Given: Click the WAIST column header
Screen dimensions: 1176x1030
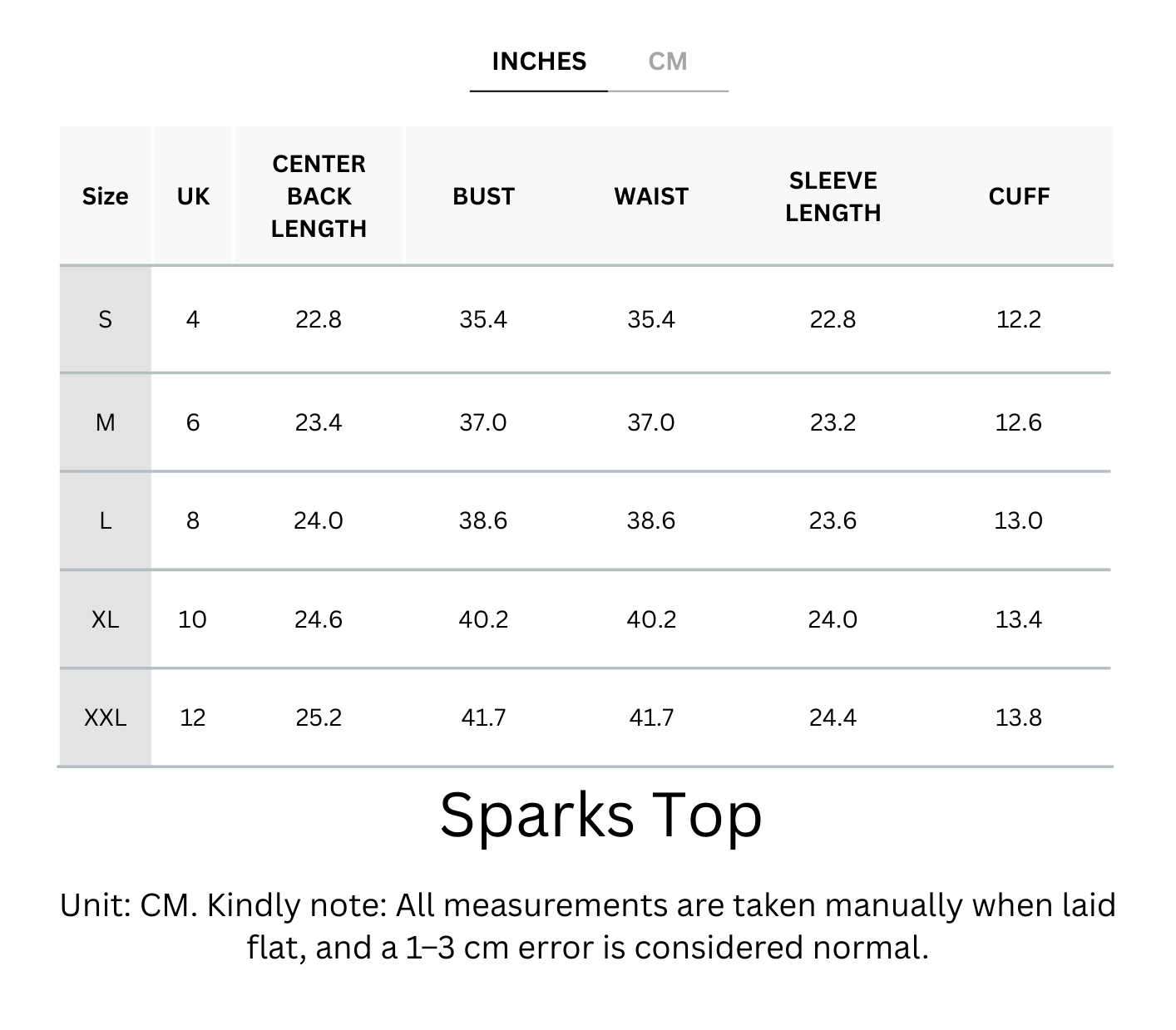Looking at the screenshot, I should (x=651, y=197).
